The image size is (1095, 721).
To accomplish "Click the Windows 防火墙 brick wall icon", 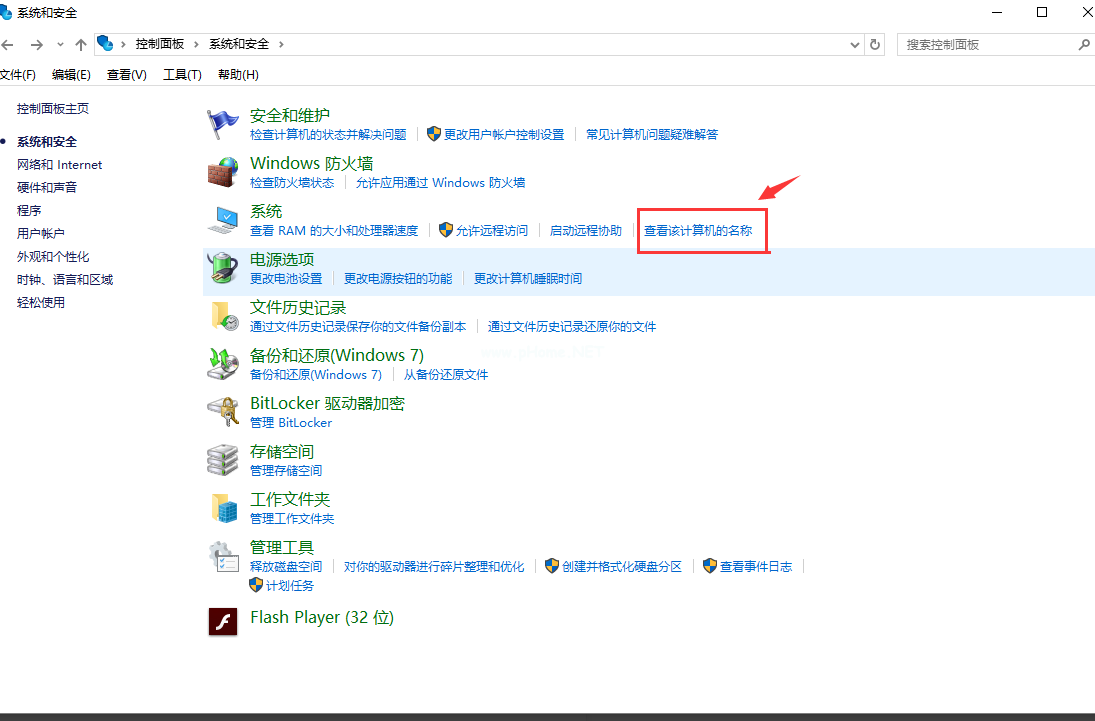I will [x=222, y=170].
